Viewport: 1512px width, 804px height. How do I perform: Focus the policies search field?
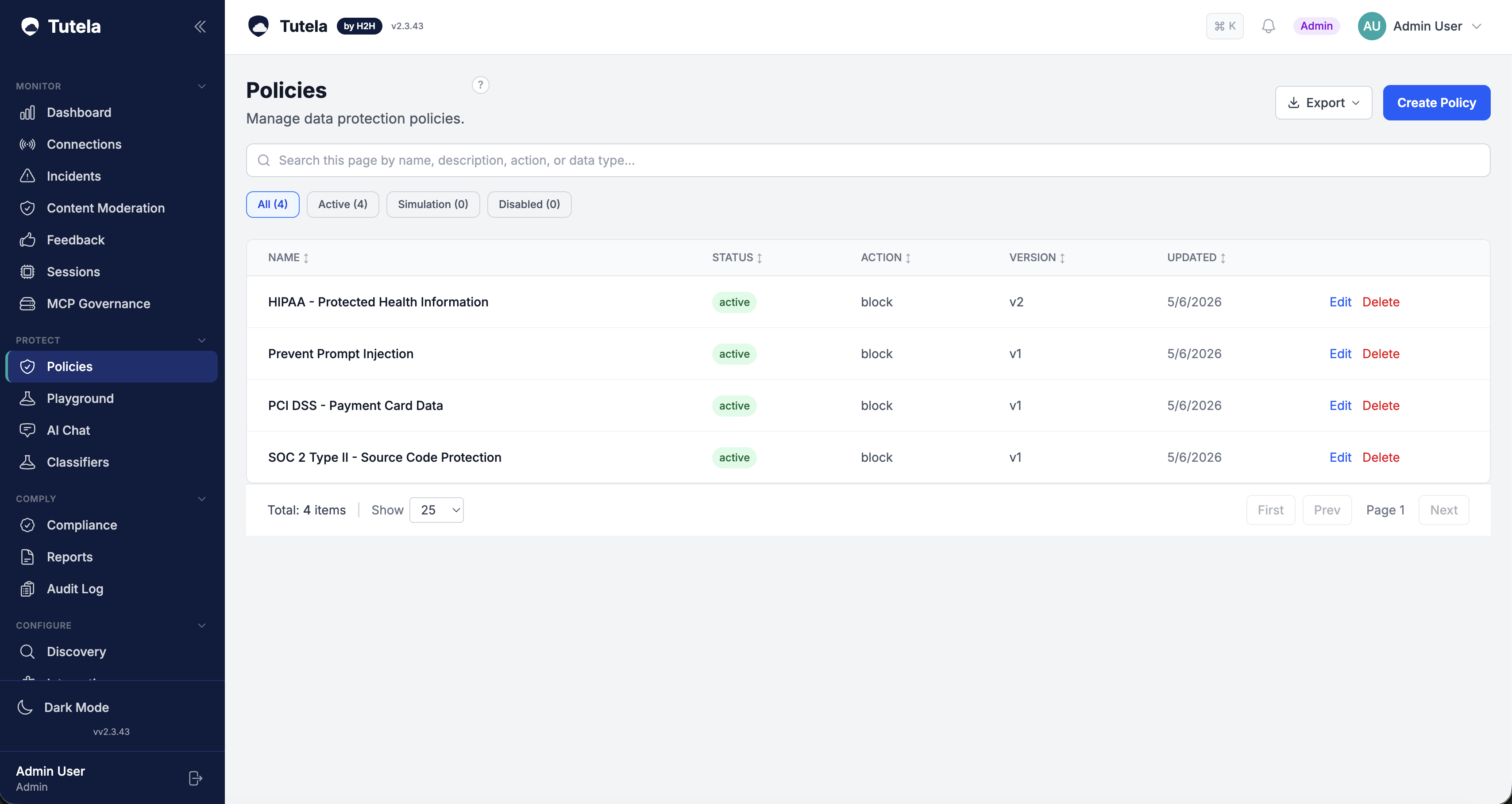click(x=868, y=160)
